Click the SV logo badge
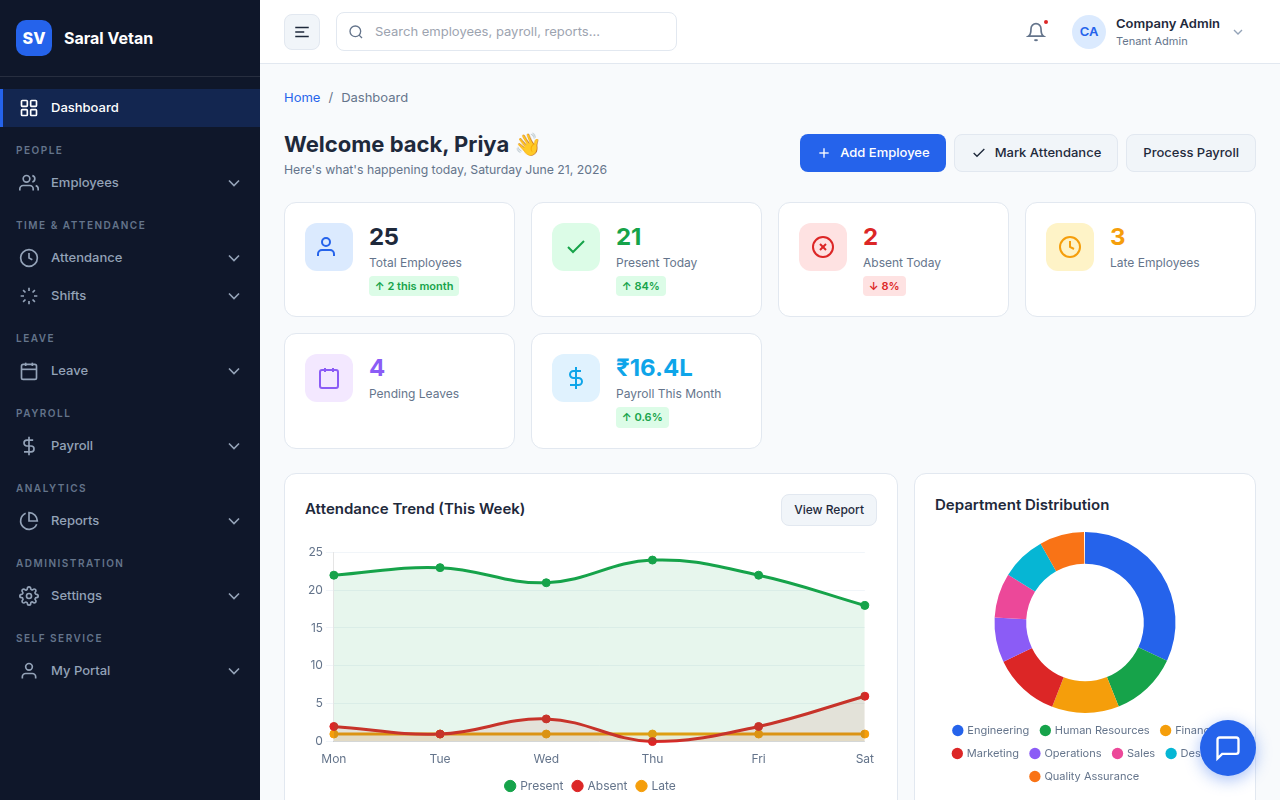 [x=34, y=38]
